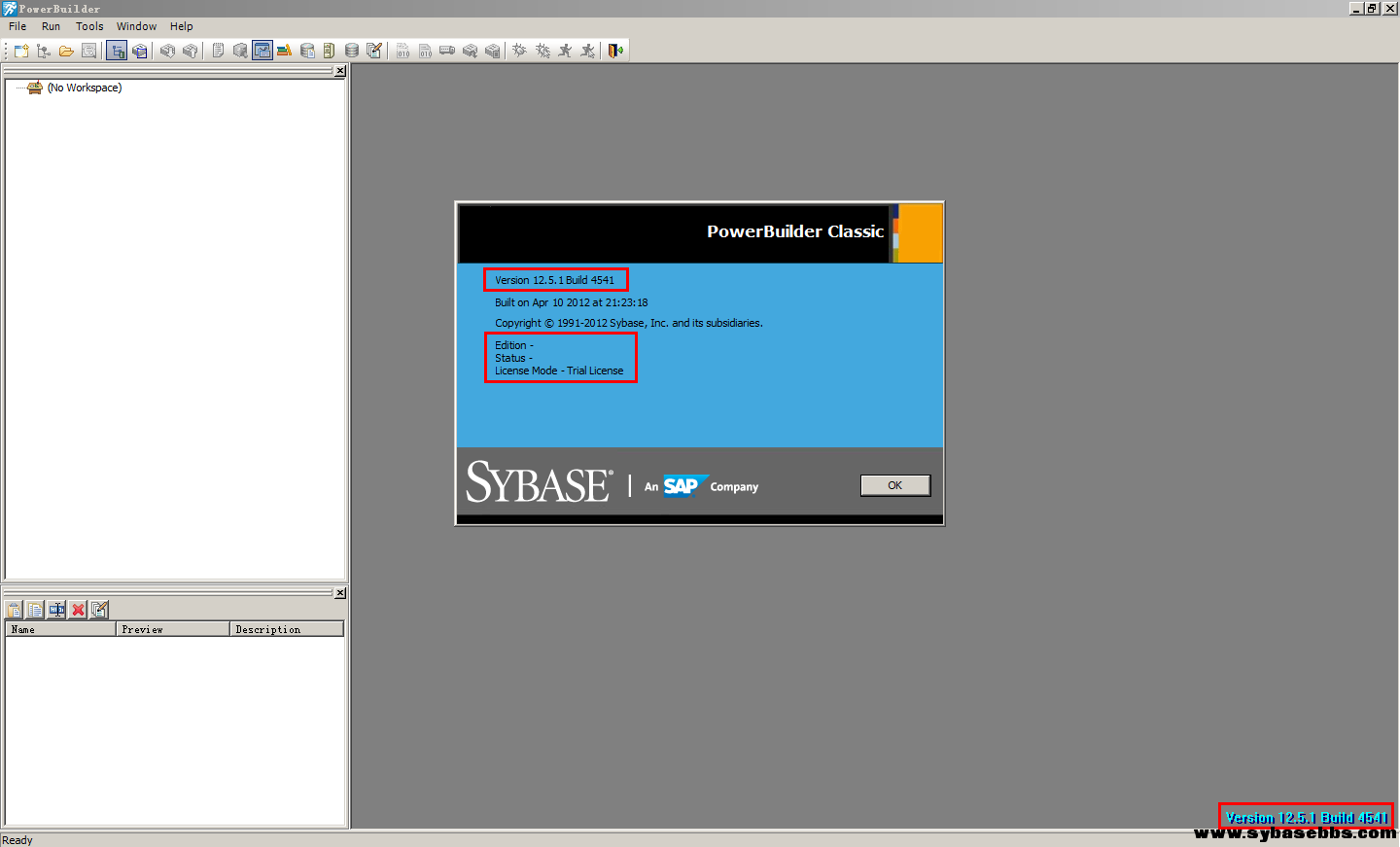Image resolution: width=1400 pixels, height=847 pixels.
Task: Open the File menu
Action: pos(17,26)
